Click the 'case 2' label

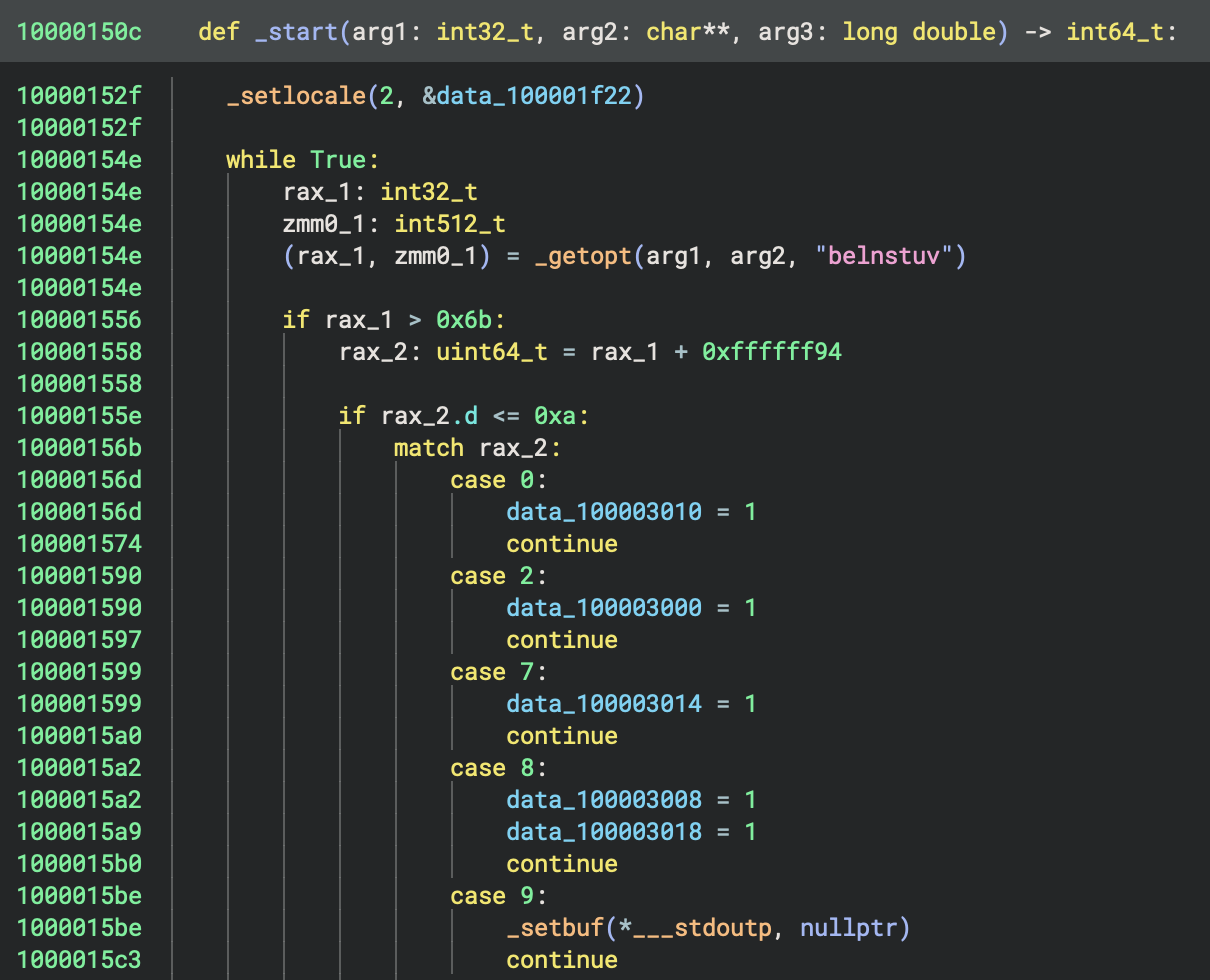pyautogui.click(x=499, y=576)
